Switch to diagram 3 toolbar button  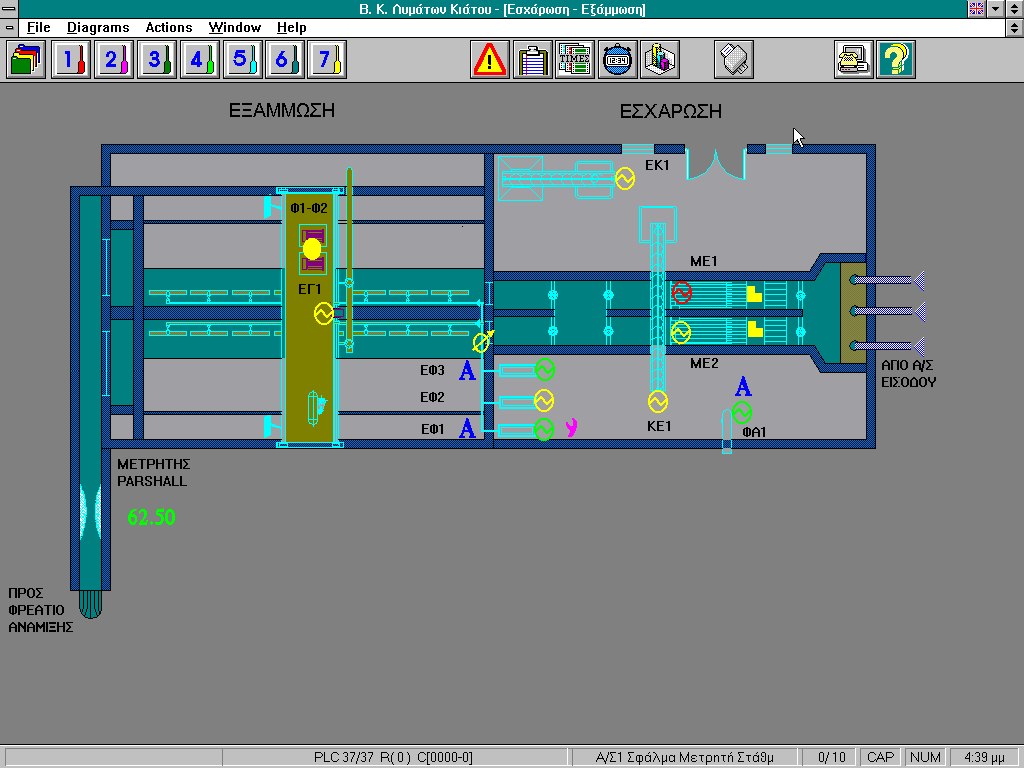point(155,60)
